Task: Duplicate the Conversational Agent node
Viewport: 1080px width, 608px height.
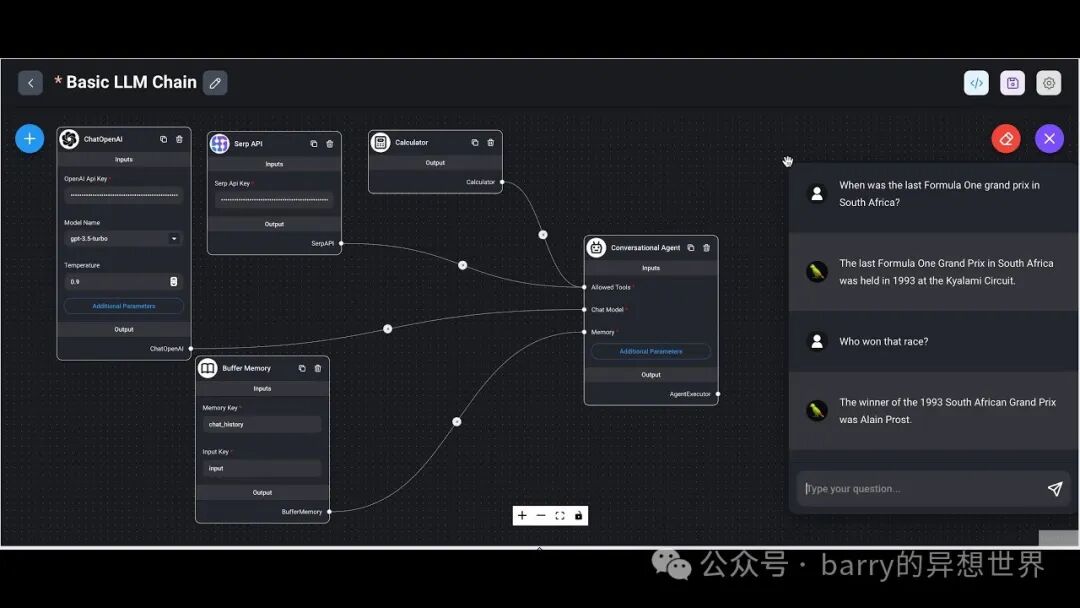Action: coord(691,248)
